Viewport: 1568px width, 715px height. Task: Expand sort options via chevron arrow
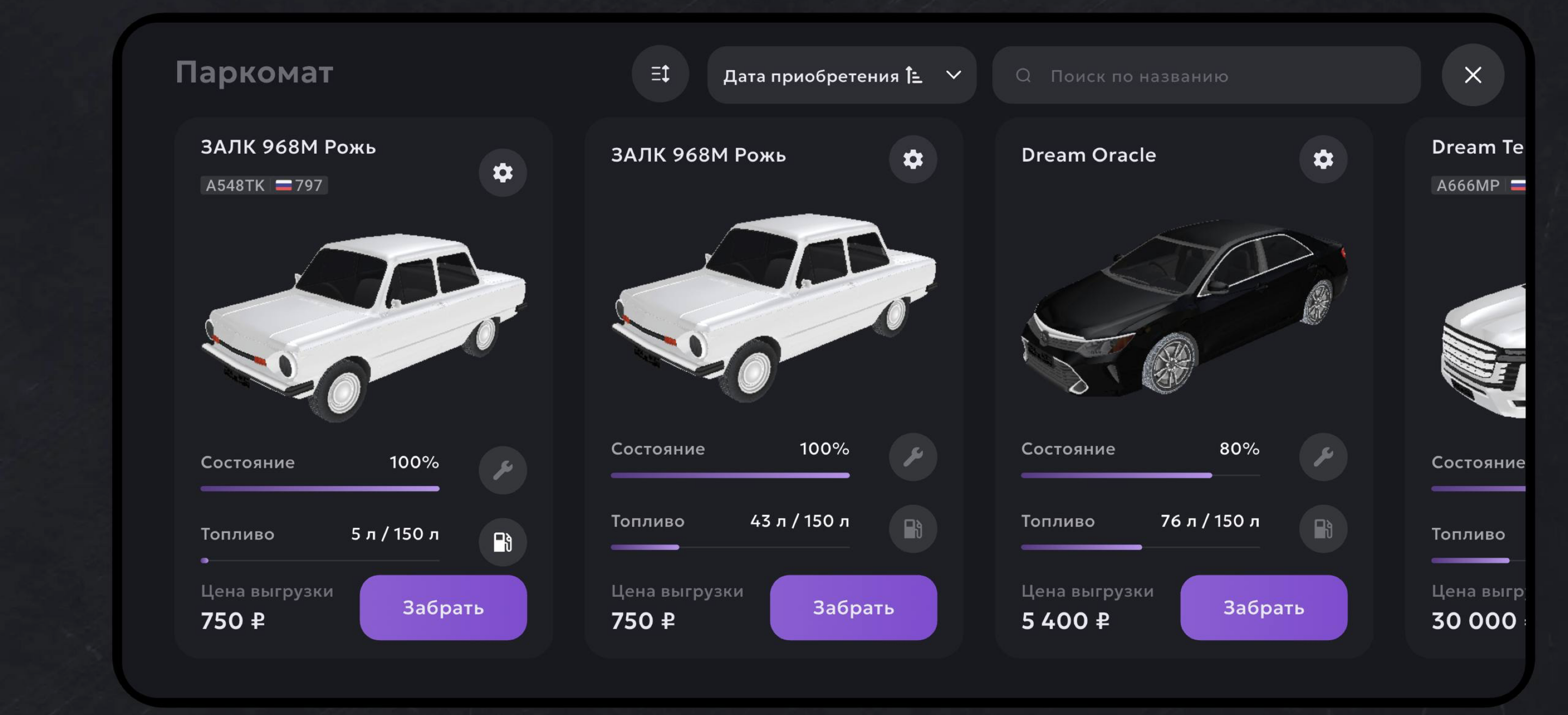(953, 75)
